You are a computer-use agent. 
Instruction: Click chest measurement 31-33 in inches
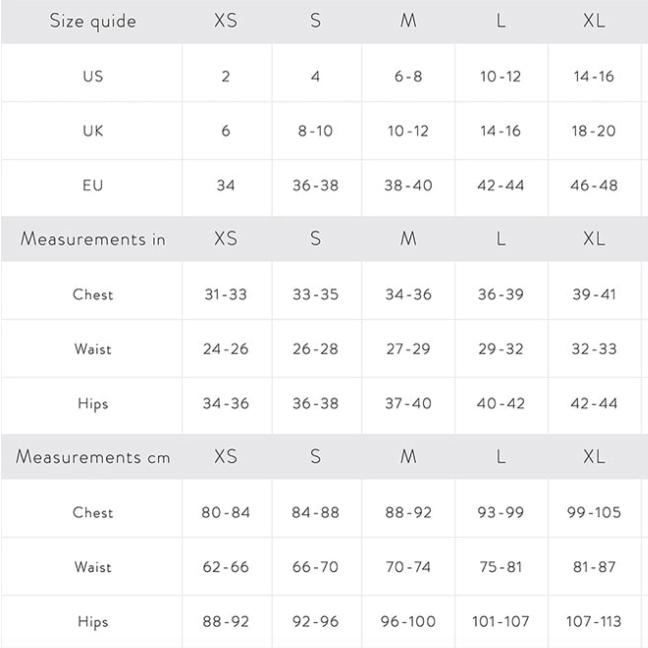click(226, 295)
